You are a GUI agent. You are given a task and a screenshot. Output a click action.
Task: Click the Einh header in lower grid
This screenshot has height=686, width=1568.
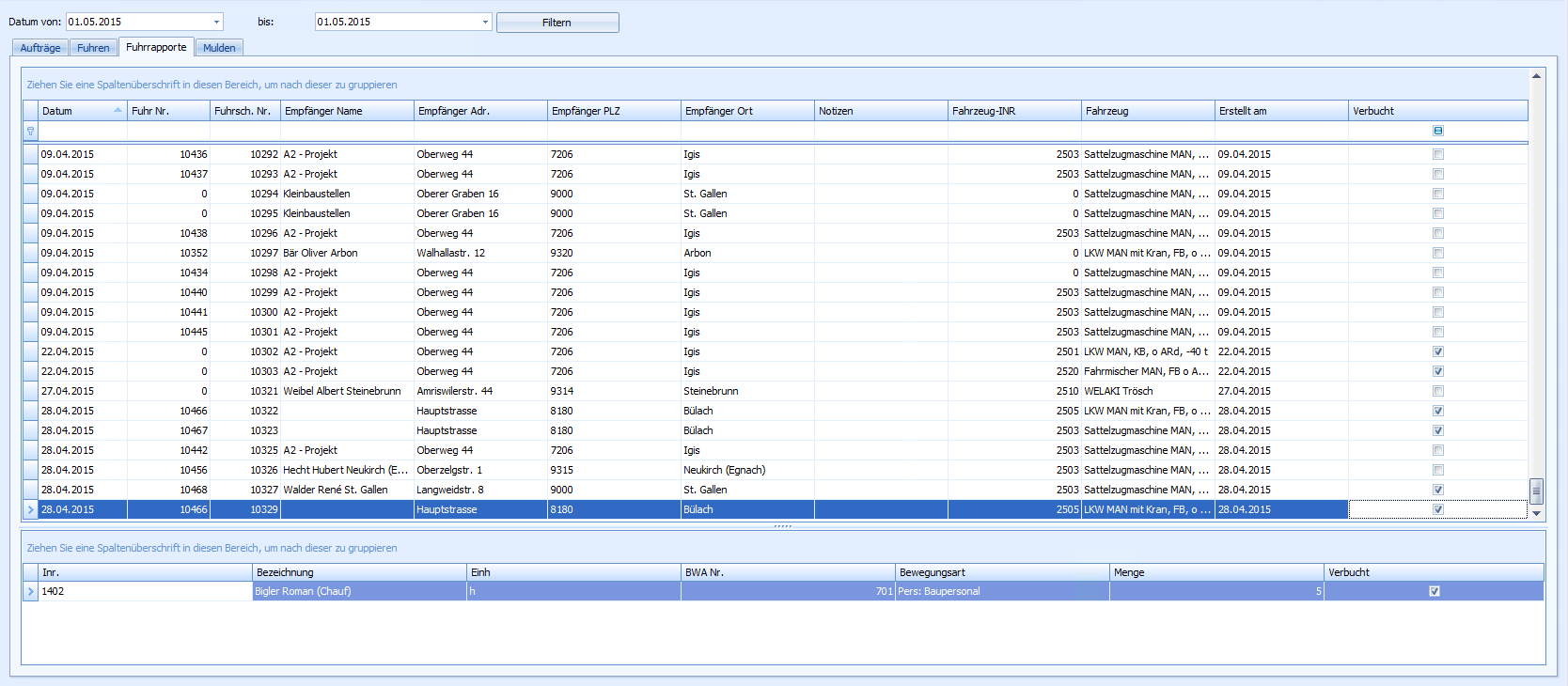573,572
